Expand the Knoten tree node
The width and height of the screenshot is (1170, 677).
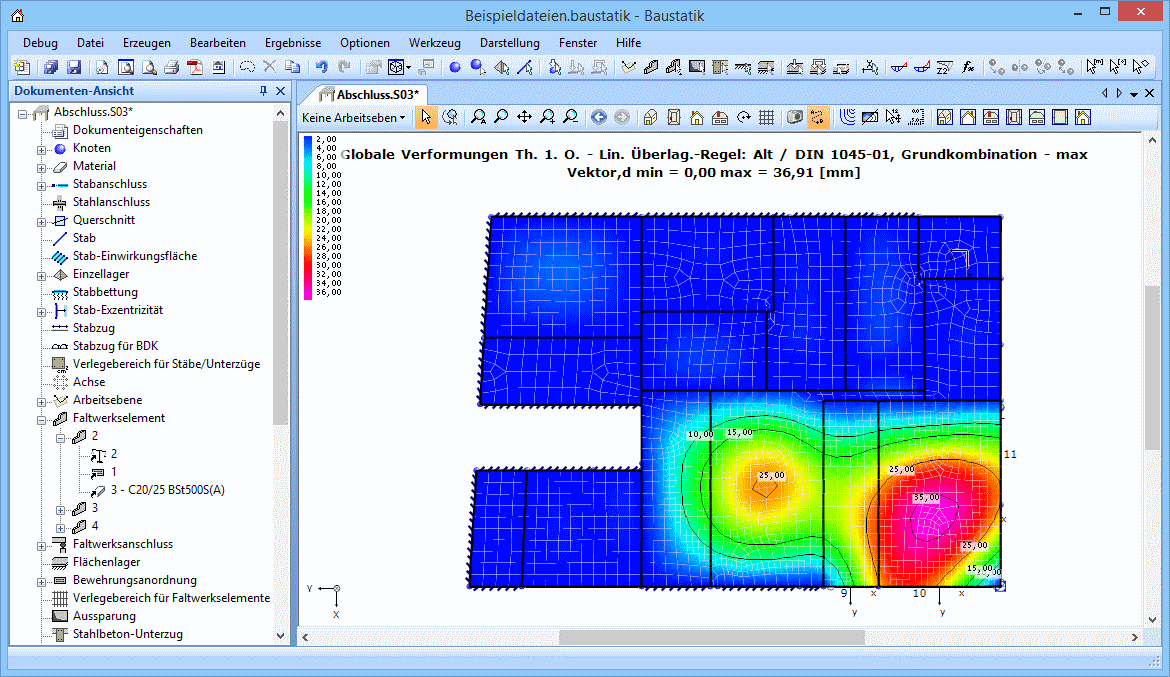(x=42, y=149)
